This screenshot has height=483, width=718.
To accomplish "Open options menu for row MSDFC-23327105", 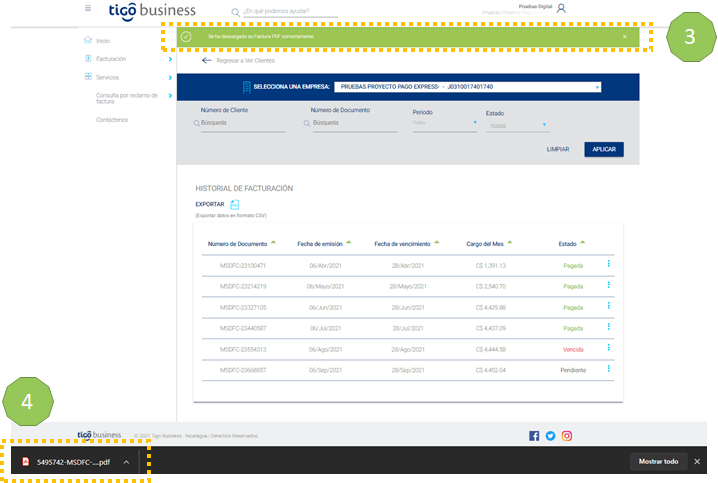I will (x=609, y=305).
